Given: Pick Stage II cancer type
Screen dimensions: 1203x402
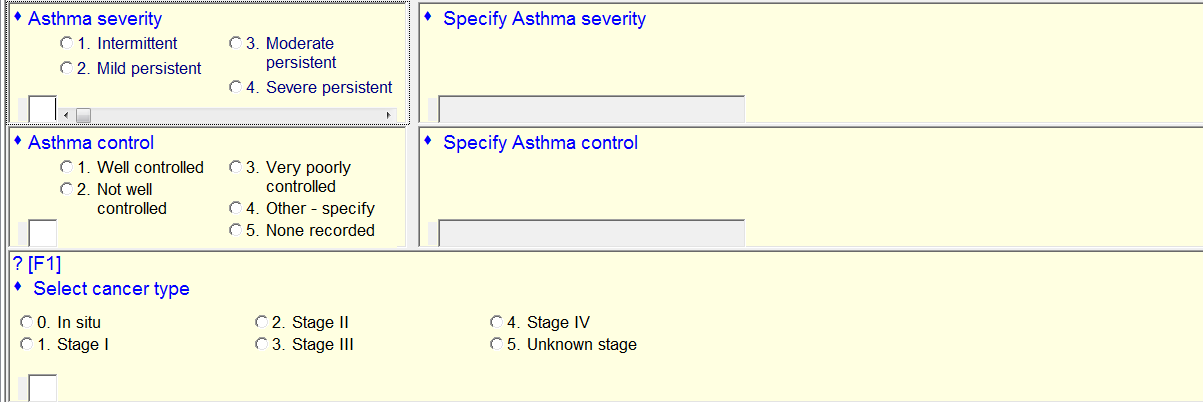Looking at the screenshot, I should point(262,323).
